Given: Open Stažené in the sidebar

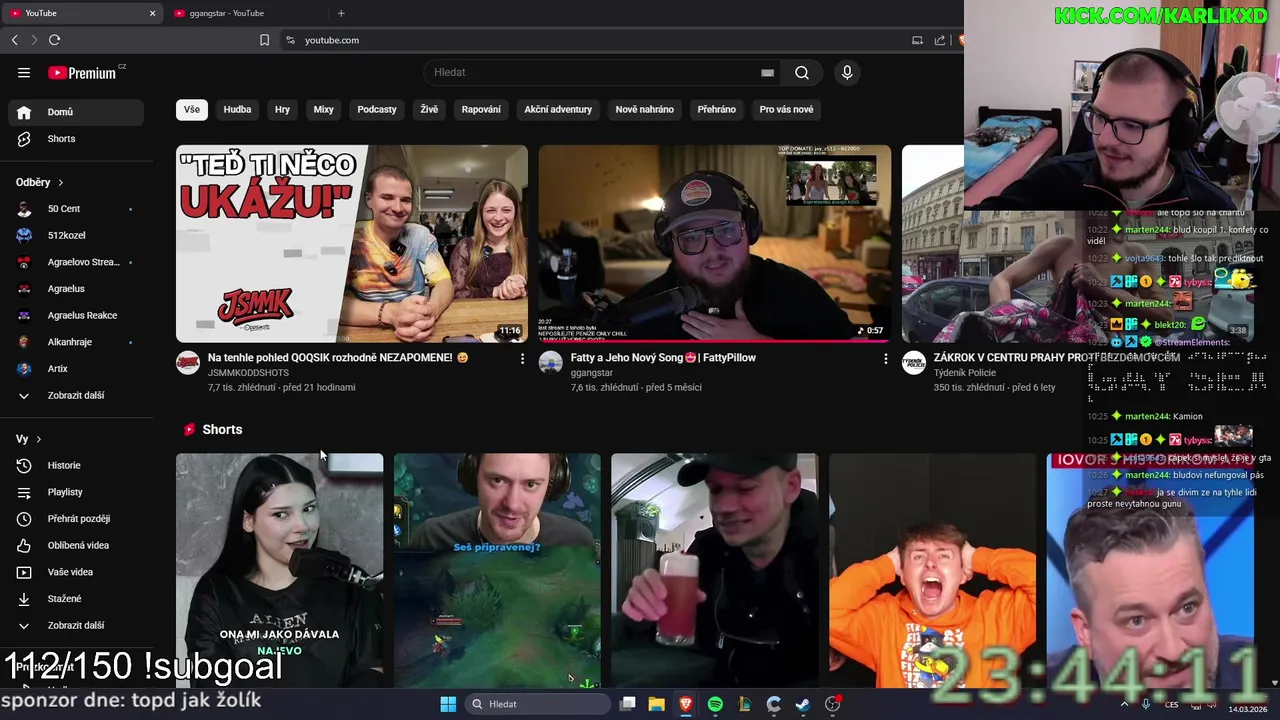Looking at the screenshot, I should click(76, 598).
